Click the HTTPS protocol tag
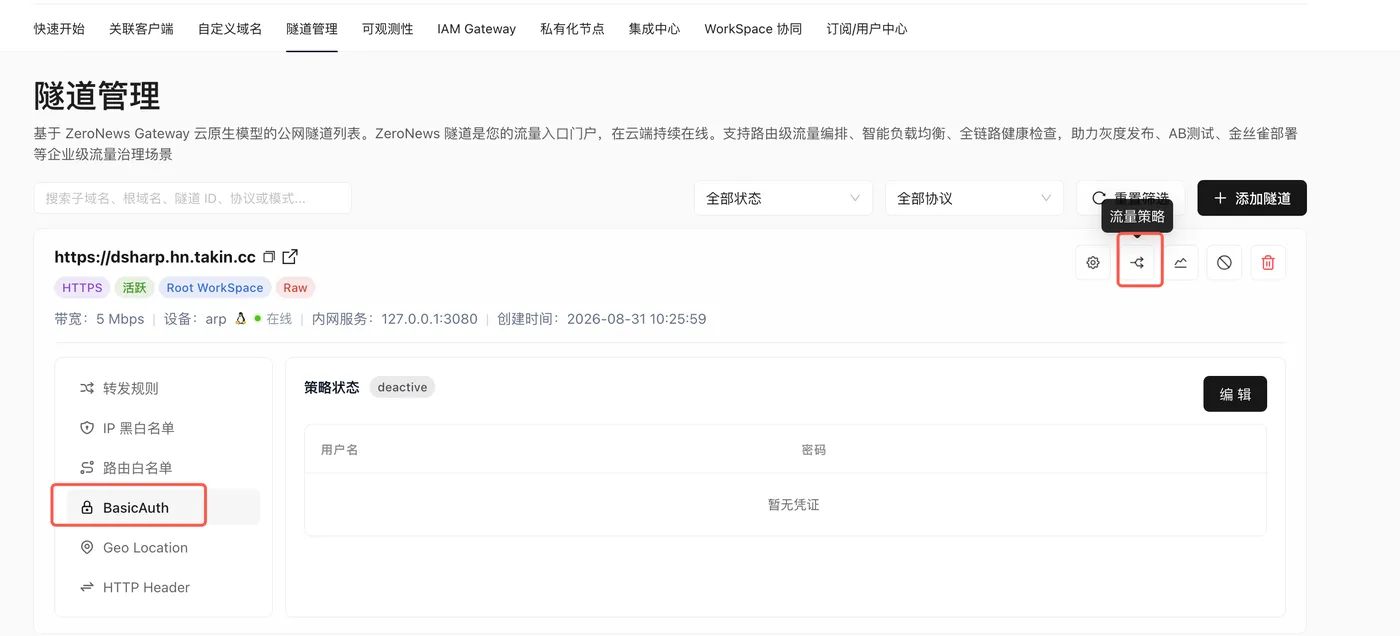Viewport: 1400px width, 636px height. 82,288
